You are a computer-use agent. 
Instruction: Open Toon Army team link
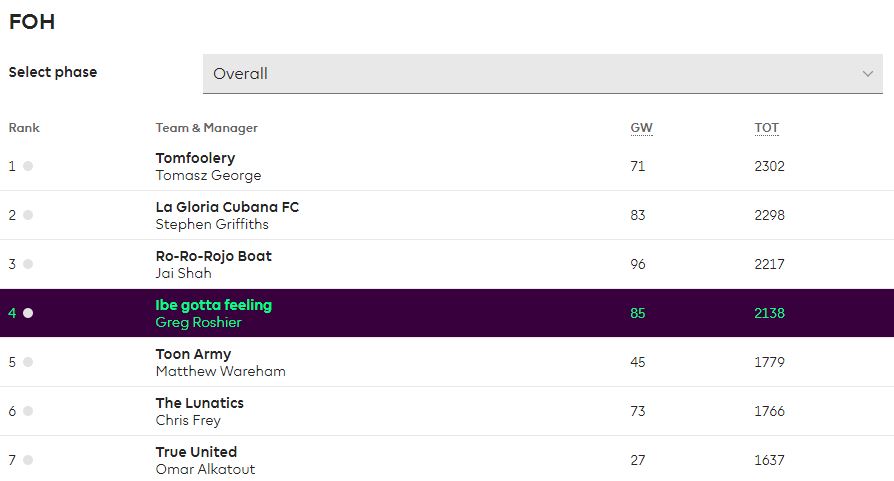click(x=193, y=354)
